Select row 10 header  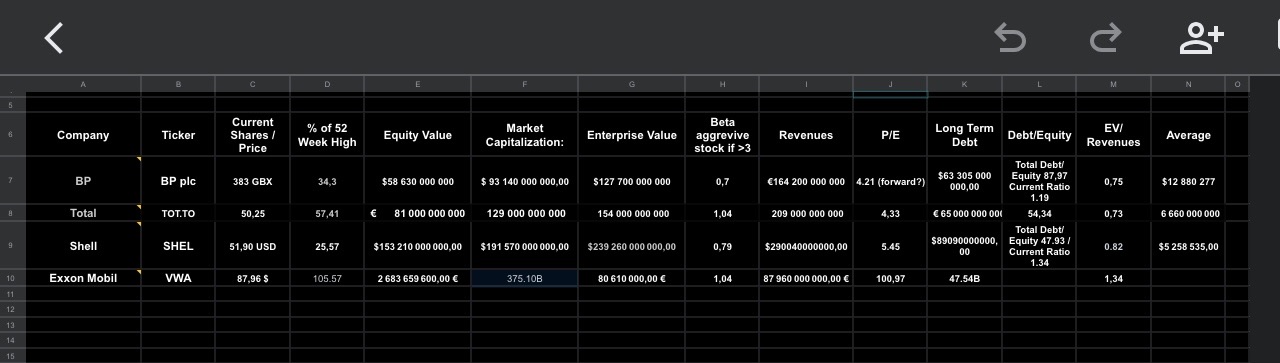click(12, 279)
